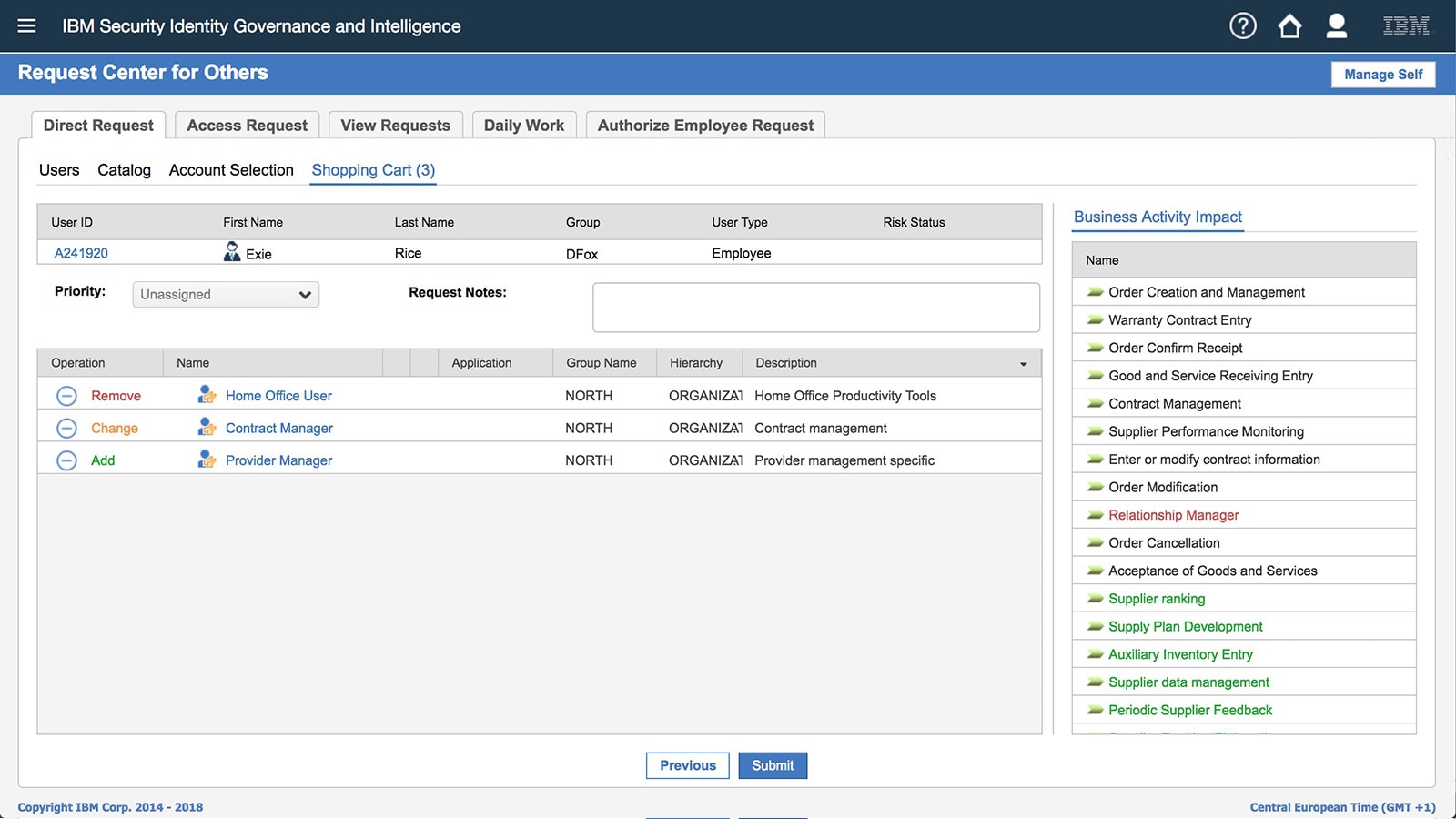Screen dimensions: 1456x819
Task: Click activity icon for Periodic Supplier Feedback
Action: tap(1096, 710)
